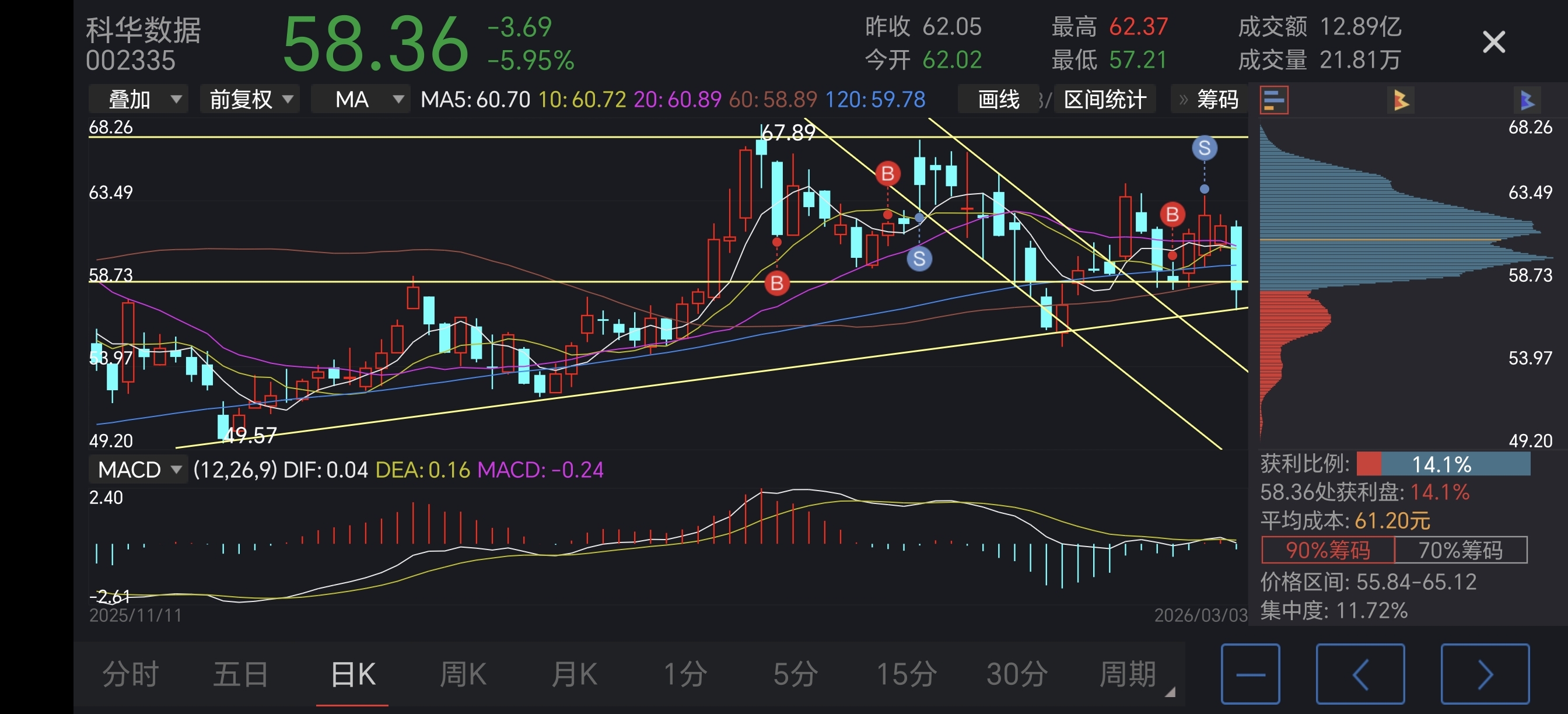The image size is (1568, 714).
Task: Toggle the 90%筹码 option
Action: click(x=1328, y=550)
